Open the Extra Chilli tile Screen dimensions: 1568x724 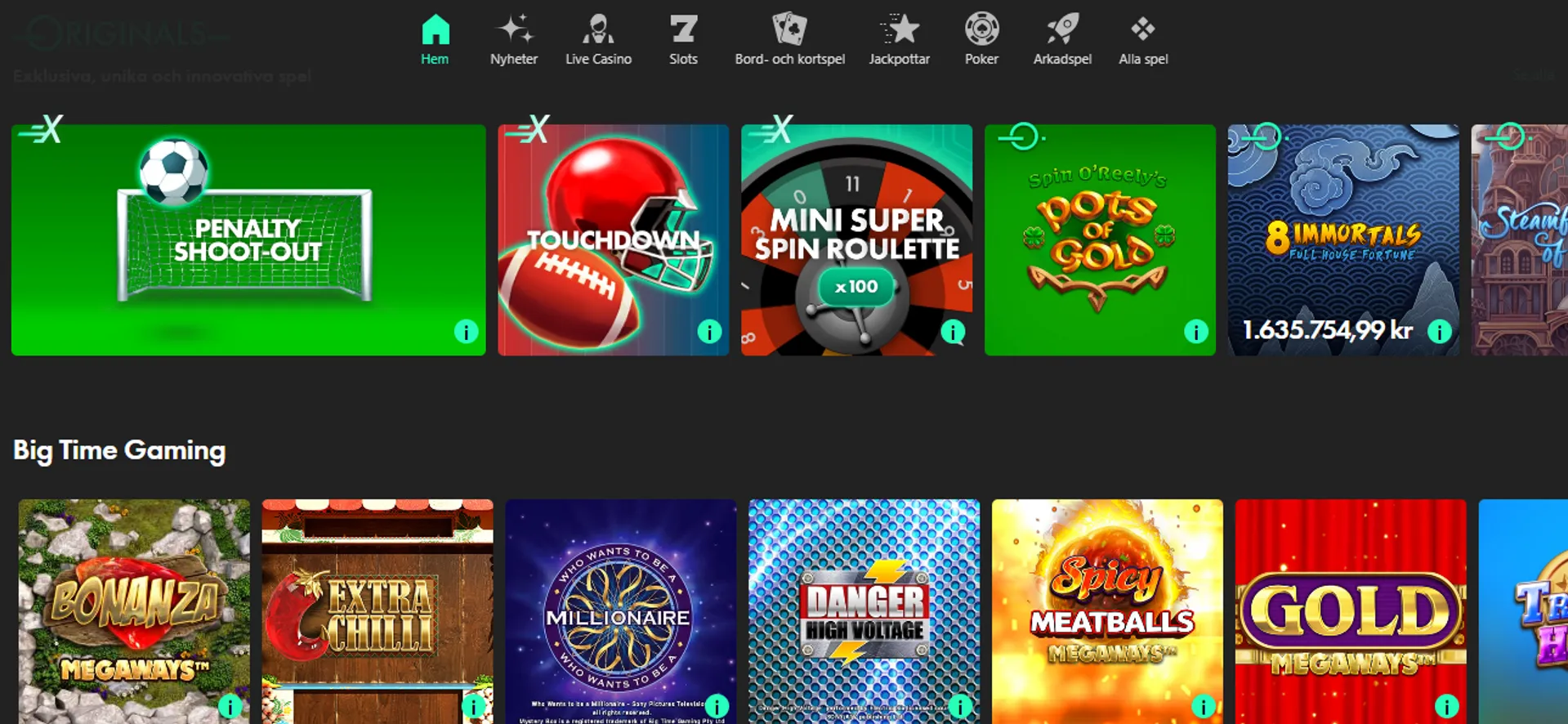(x=377, y=611)
